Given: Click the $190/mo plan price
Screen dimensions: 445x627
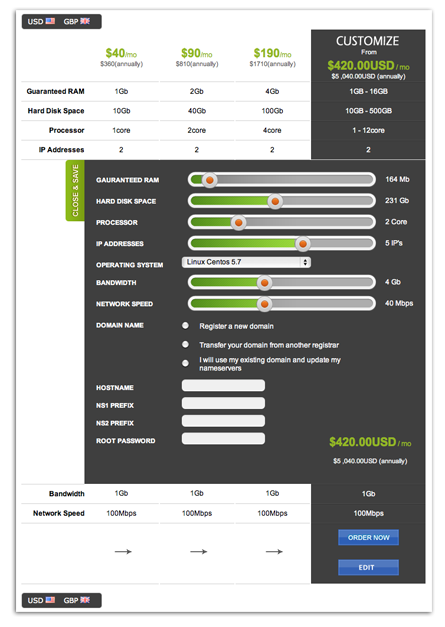Looking at the screenshot, I should (x=272, y=53).
